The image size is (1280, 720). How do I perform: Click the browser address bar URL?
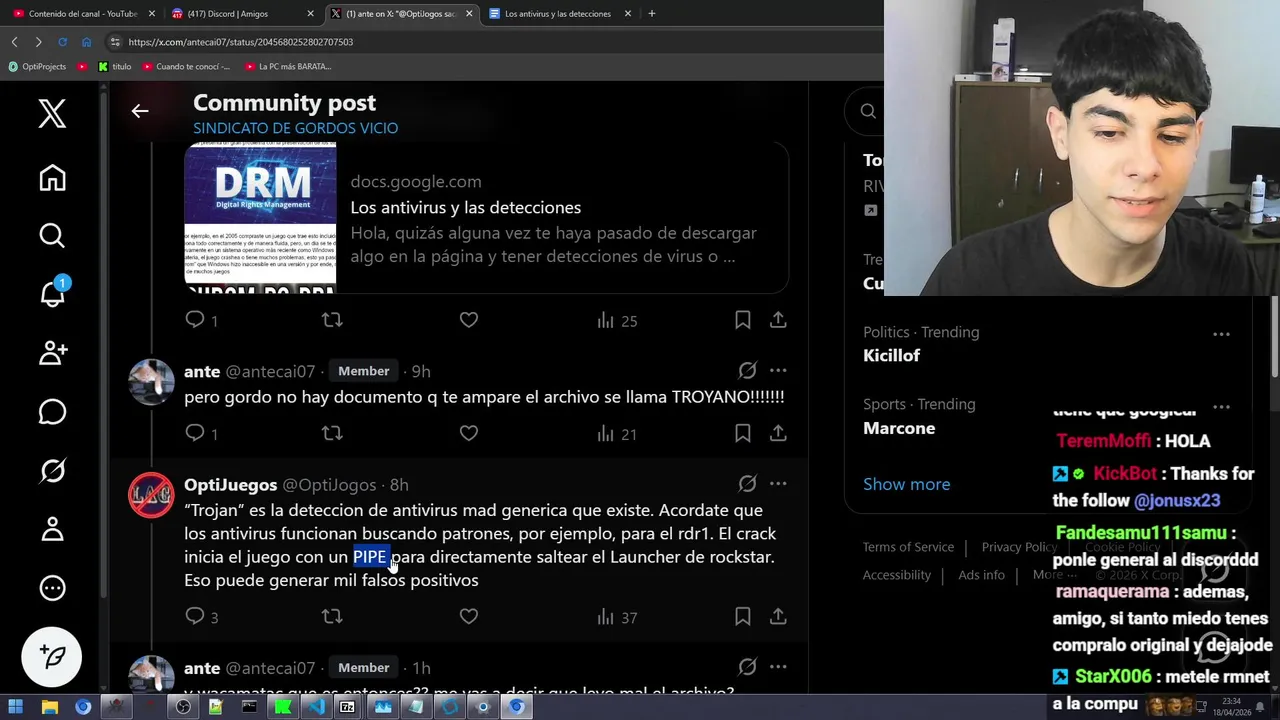[240, 42]
